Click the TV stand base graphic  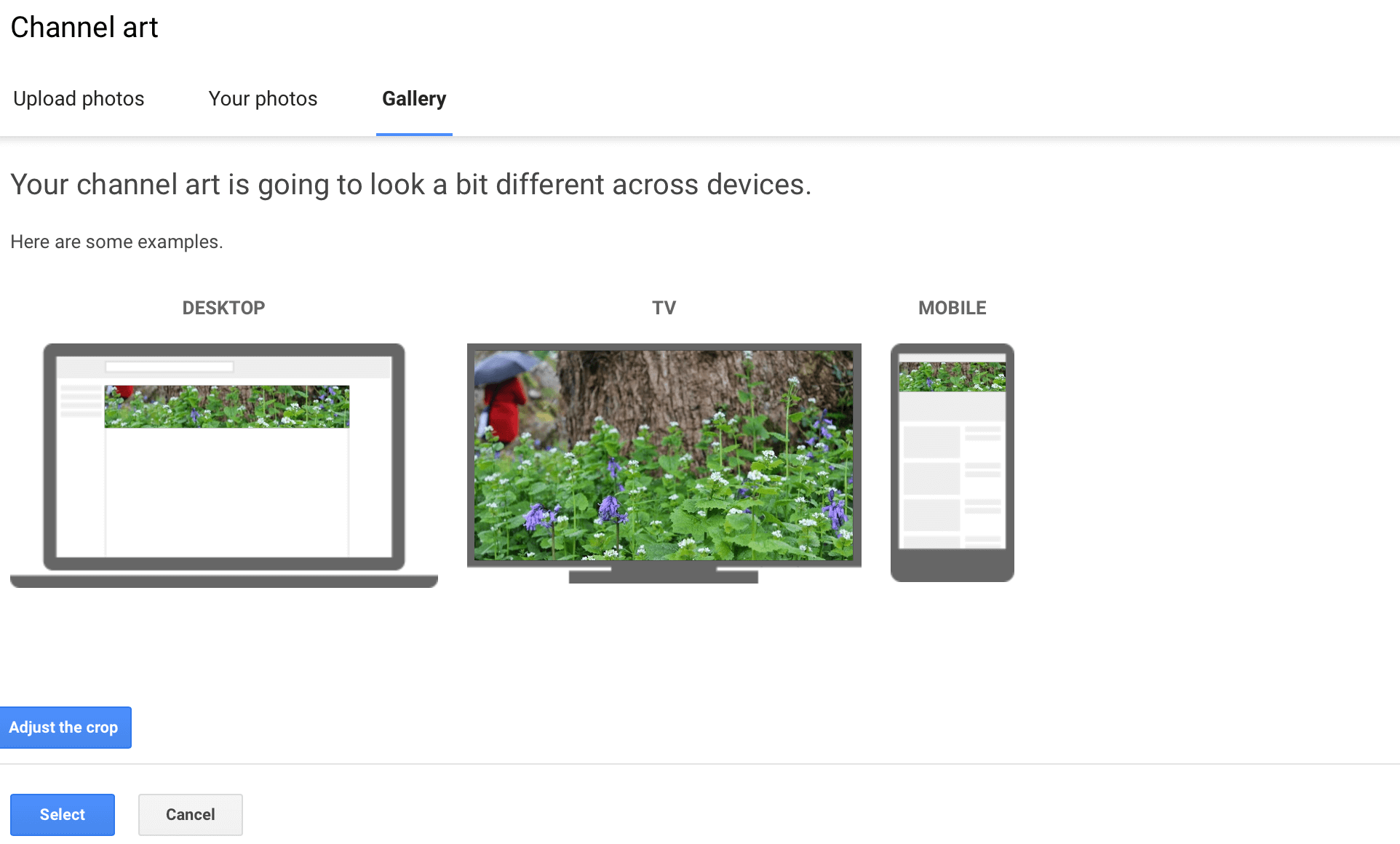663,576
